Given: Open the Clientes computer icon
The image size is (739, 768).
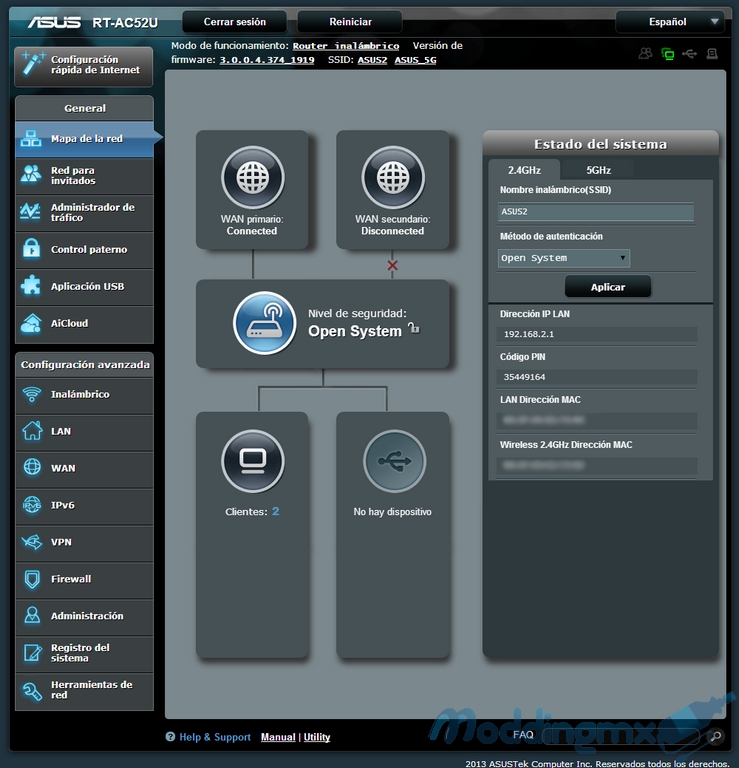Looking at the screenshot, I should tap(253, 461).
